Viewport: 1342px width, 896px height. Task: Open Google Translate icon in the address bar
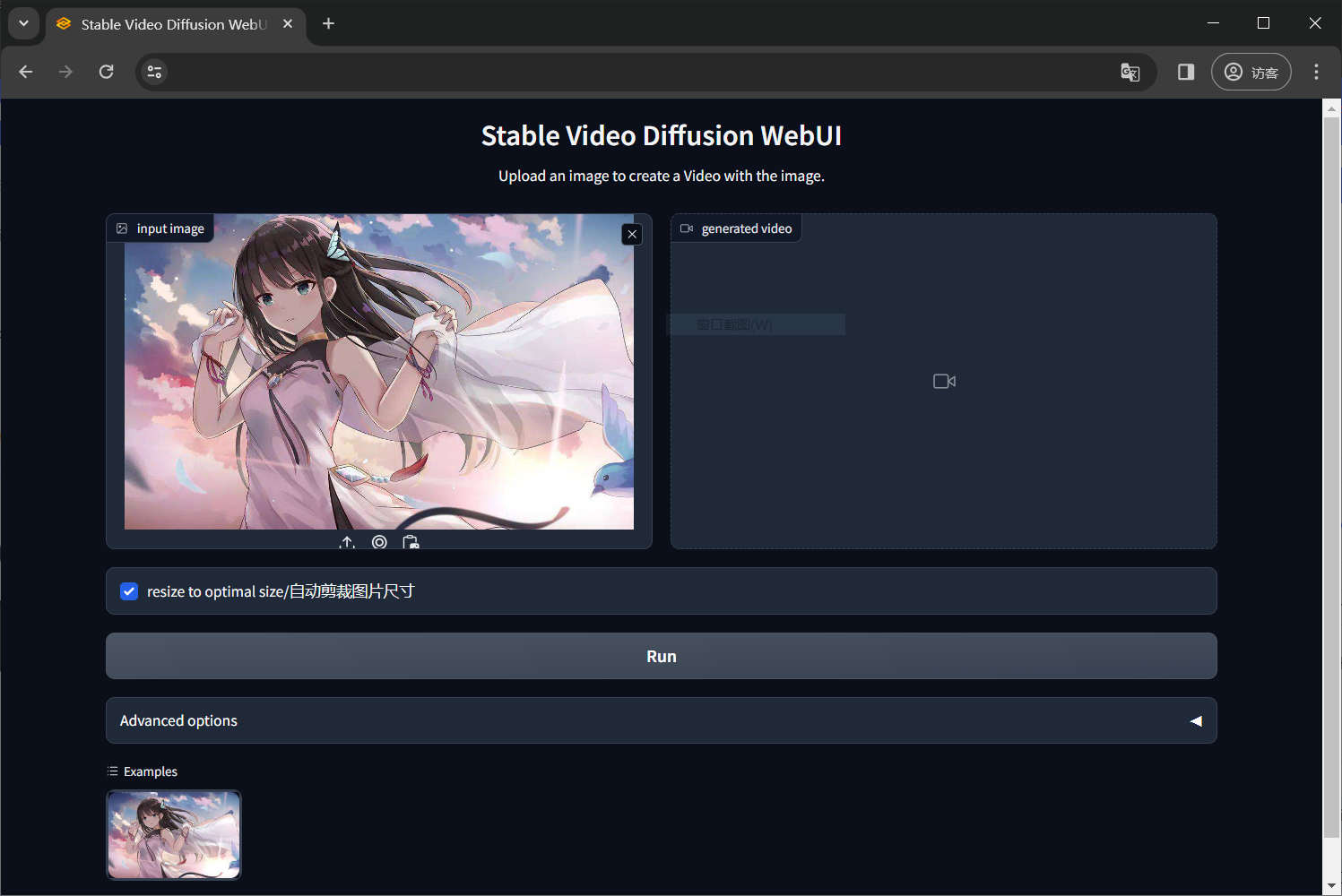pos(1130,72)
